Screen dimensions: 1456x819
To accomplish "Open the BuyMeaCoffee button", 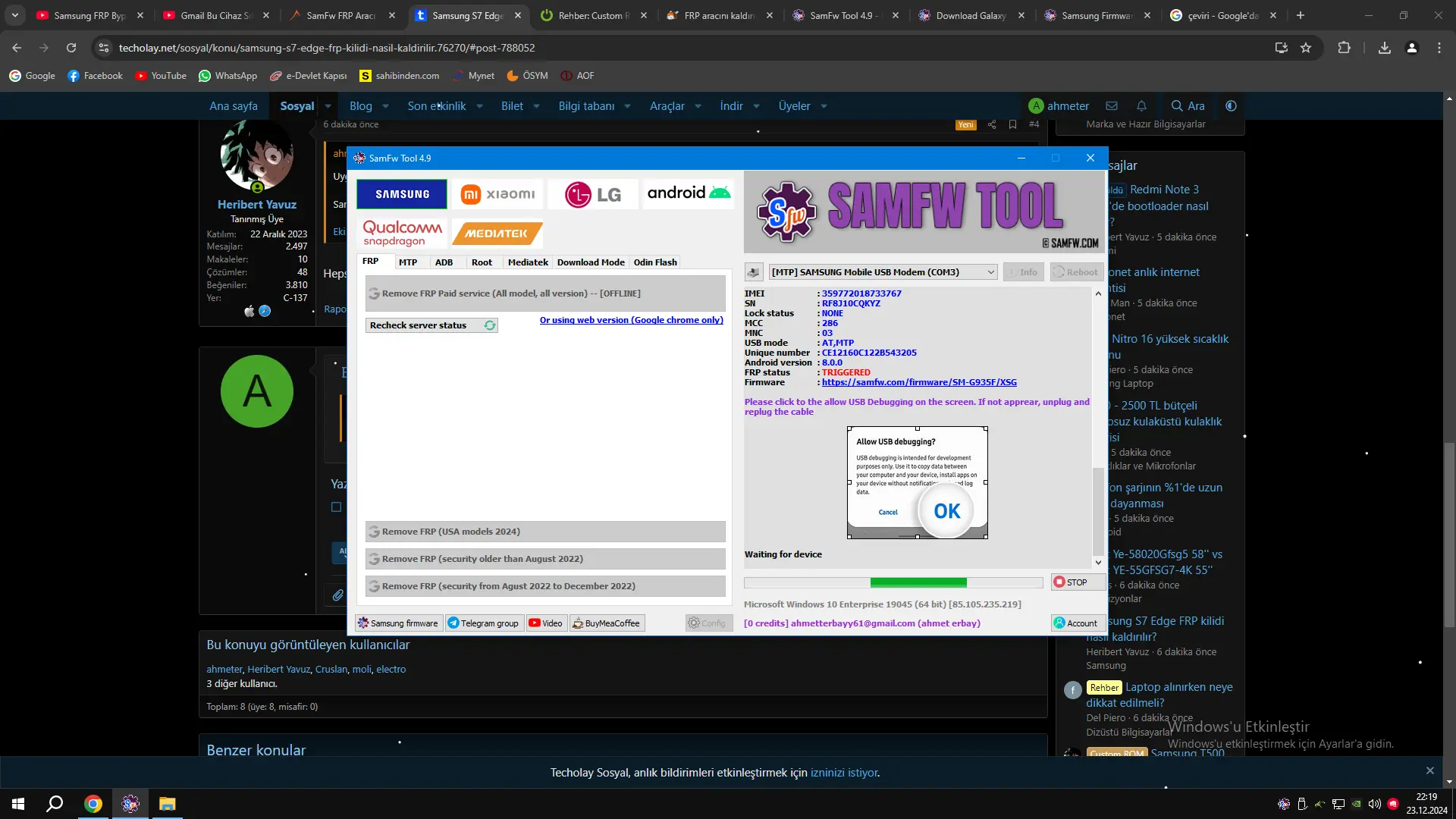I will click(x=607, y=623).
